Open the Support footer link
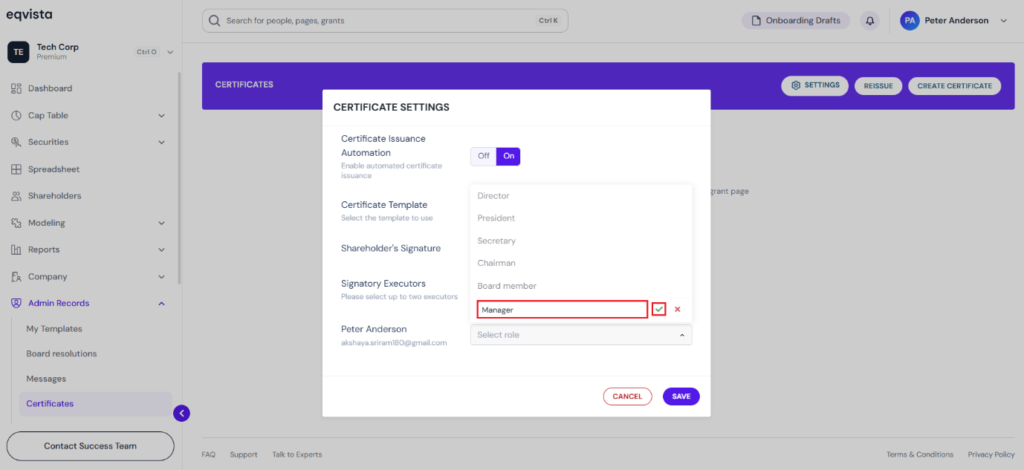Viewport: 1024px width, 470px height. [x=244, y=454]
